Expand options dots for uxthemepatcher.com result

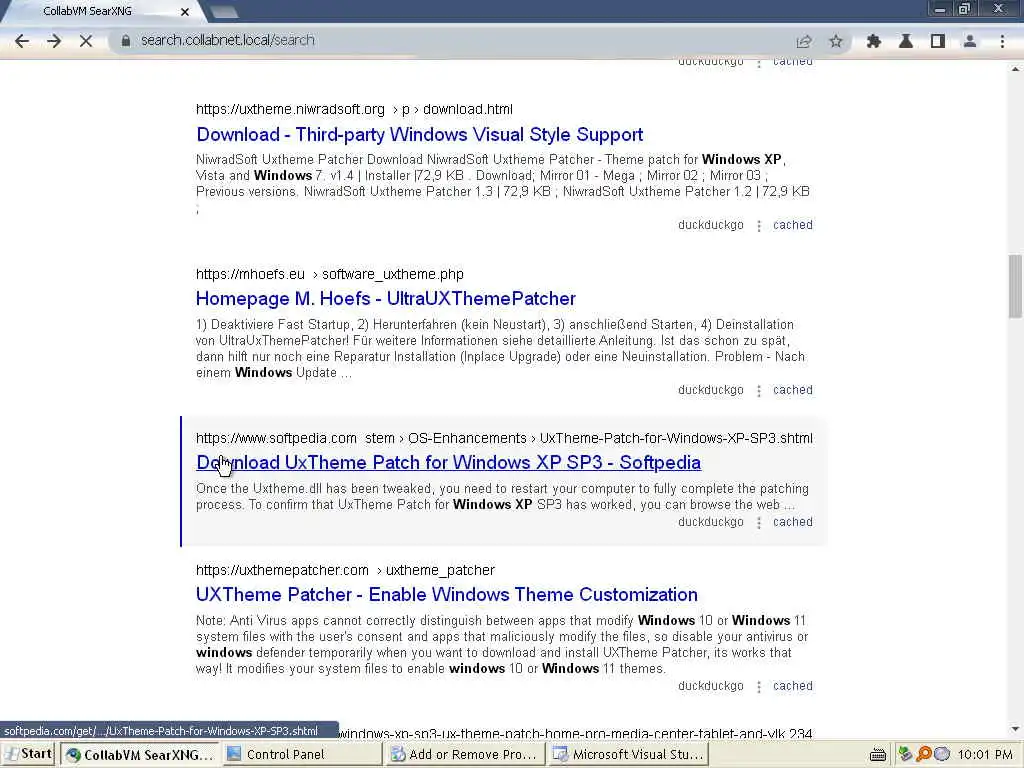point(758,687)
